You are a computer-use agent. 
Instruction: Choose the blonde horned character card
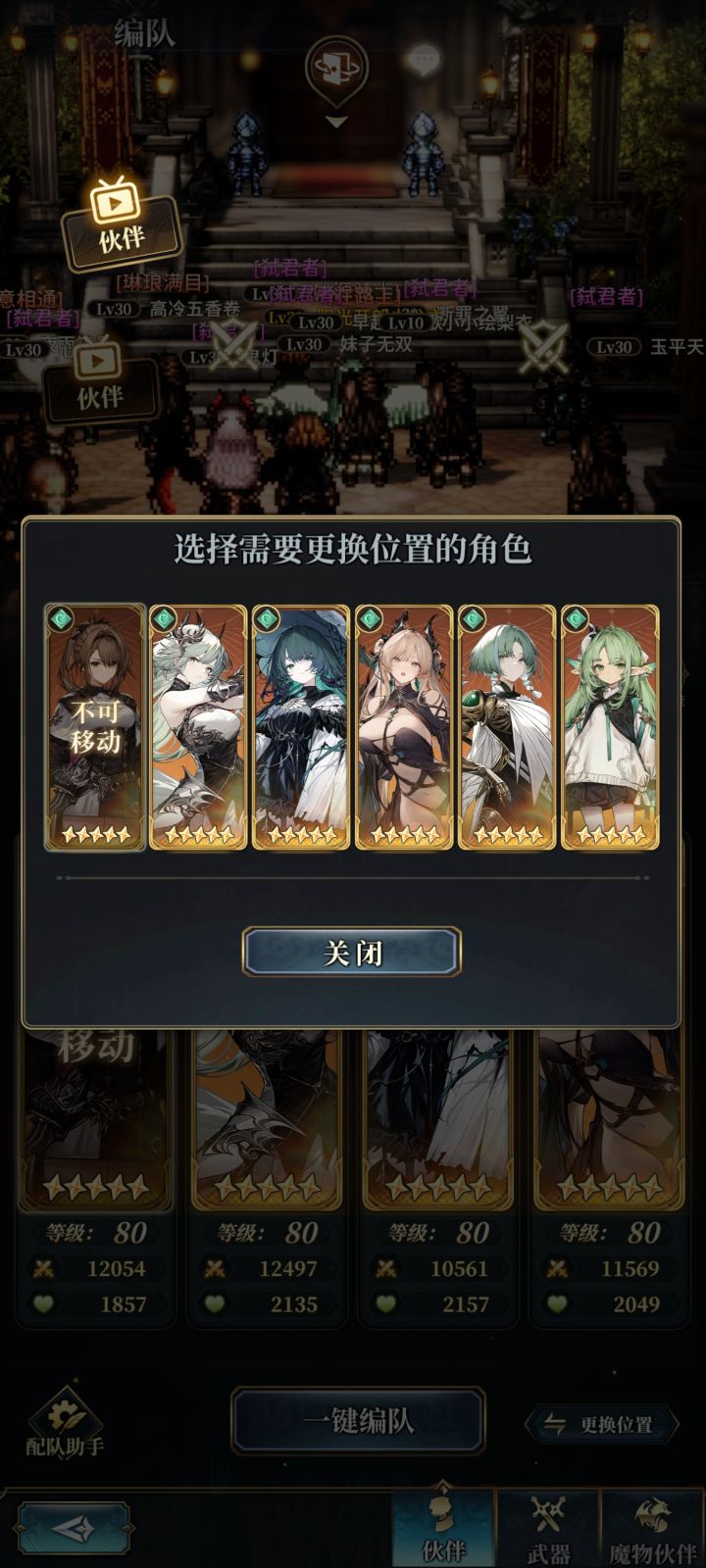click(x=404, y=727)
